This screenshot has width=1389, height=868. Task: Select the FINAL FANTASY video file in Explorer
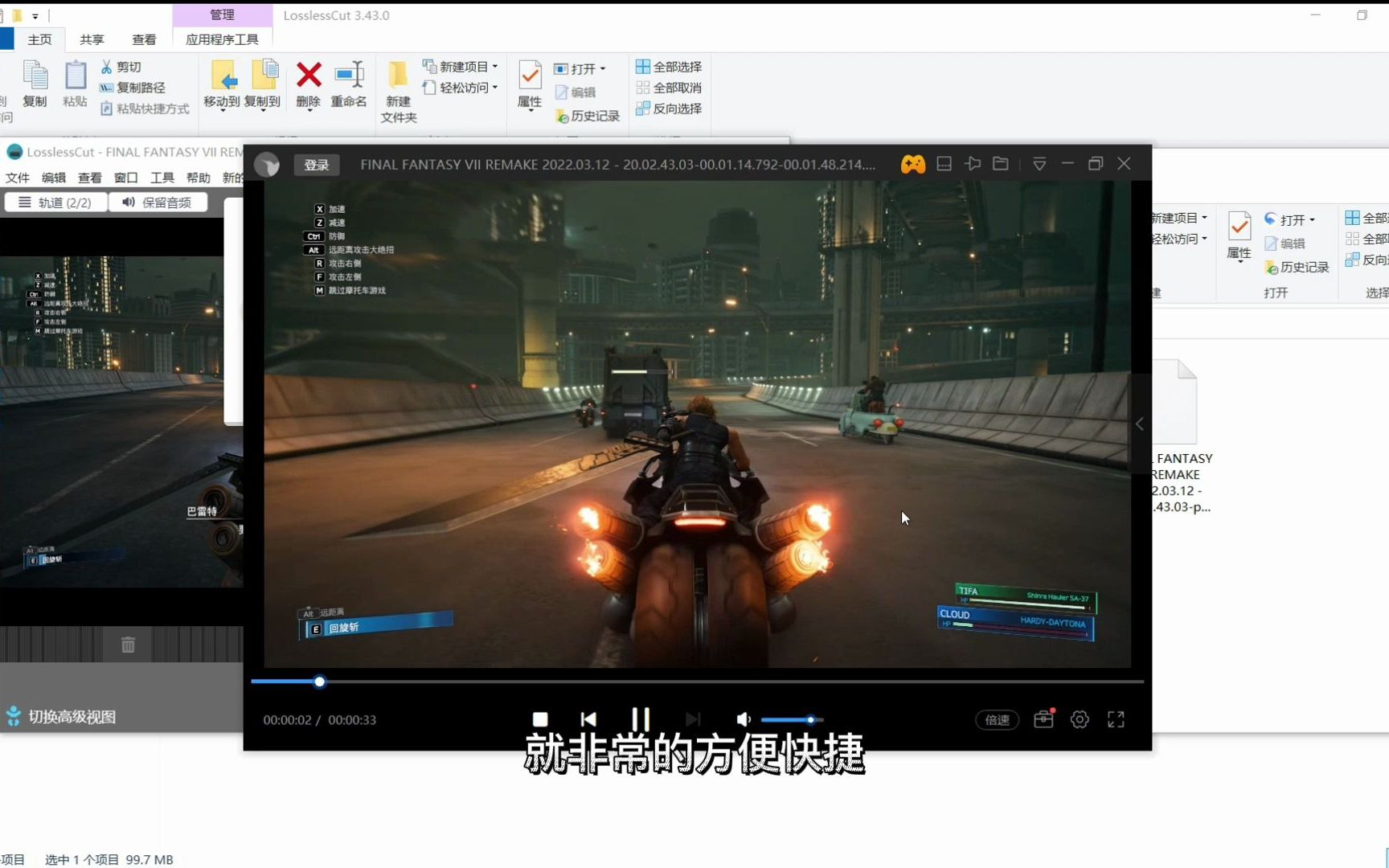point(1180,436)
